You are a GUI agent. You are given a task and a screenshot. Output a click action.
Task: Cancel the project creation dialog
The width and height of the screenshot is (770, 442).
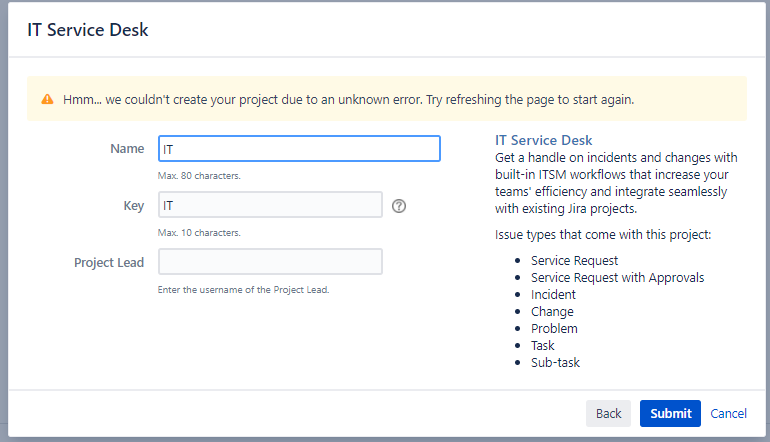[728, 414]
